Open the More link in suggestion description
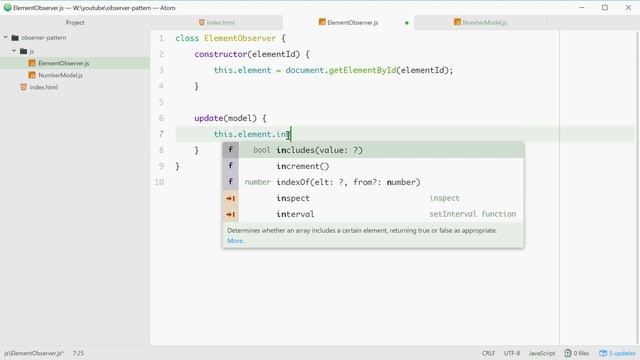 236,241
